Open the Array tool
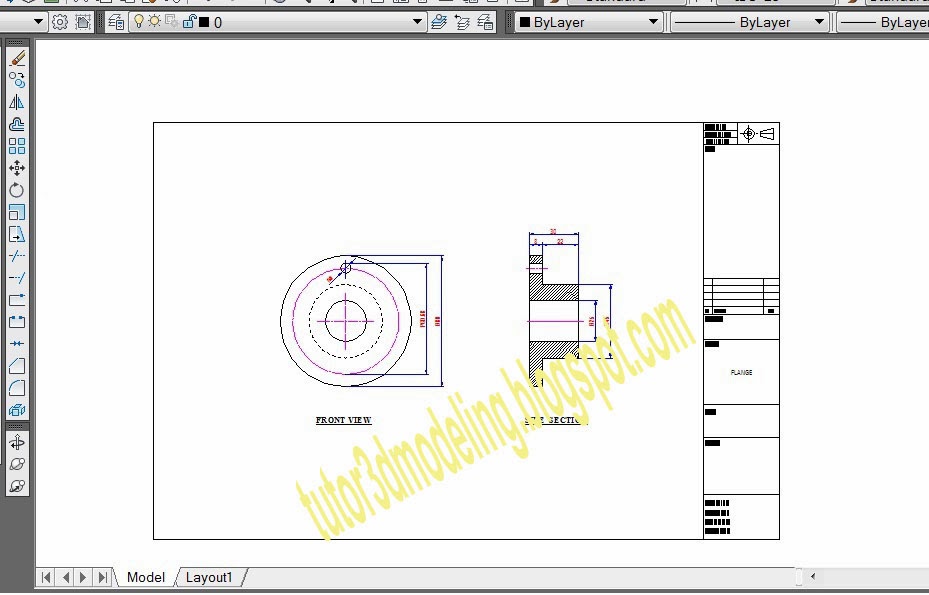The height and width of the screenshot is (595, 929). [x=17, y=146]
